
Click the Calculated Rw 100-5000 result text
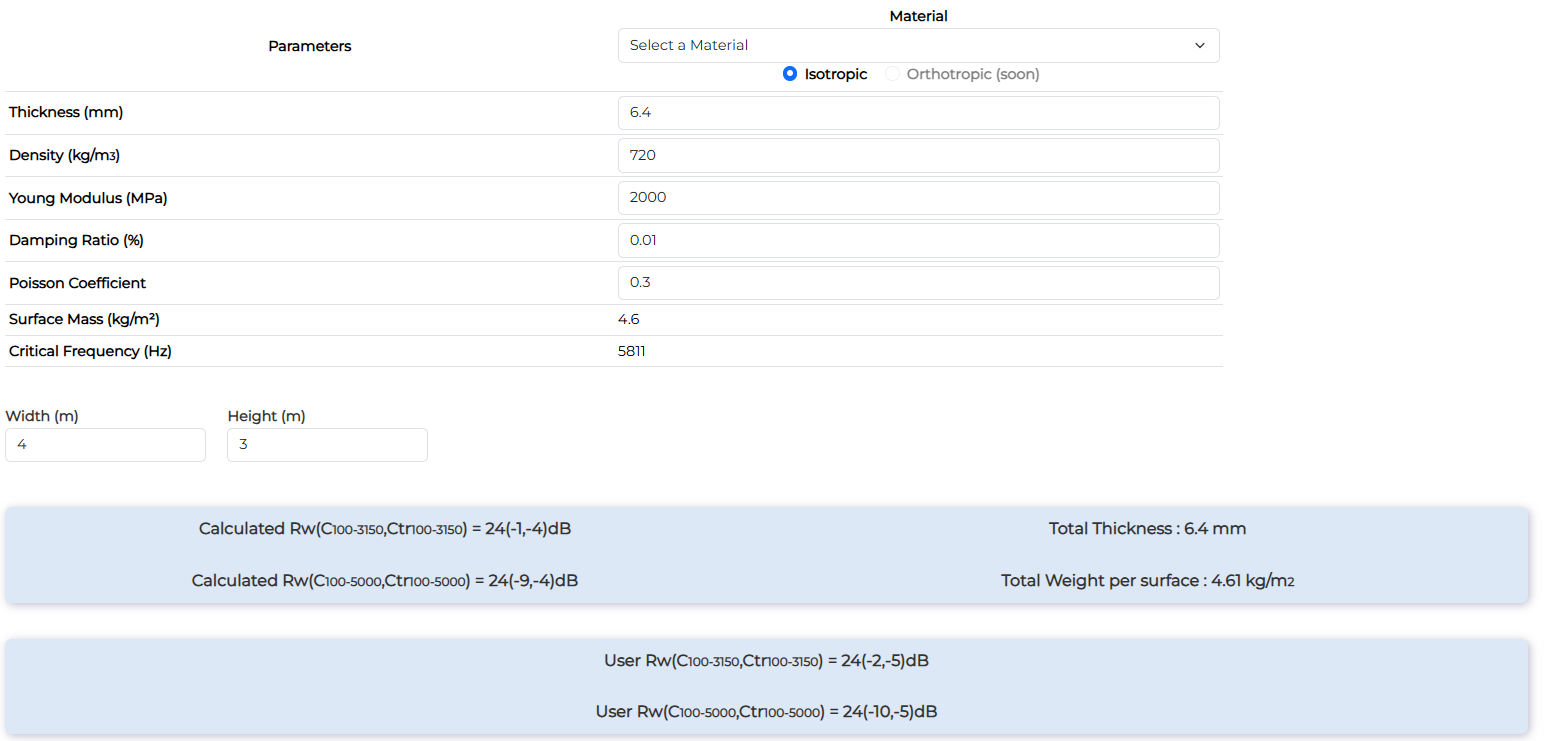coord(385,581)
